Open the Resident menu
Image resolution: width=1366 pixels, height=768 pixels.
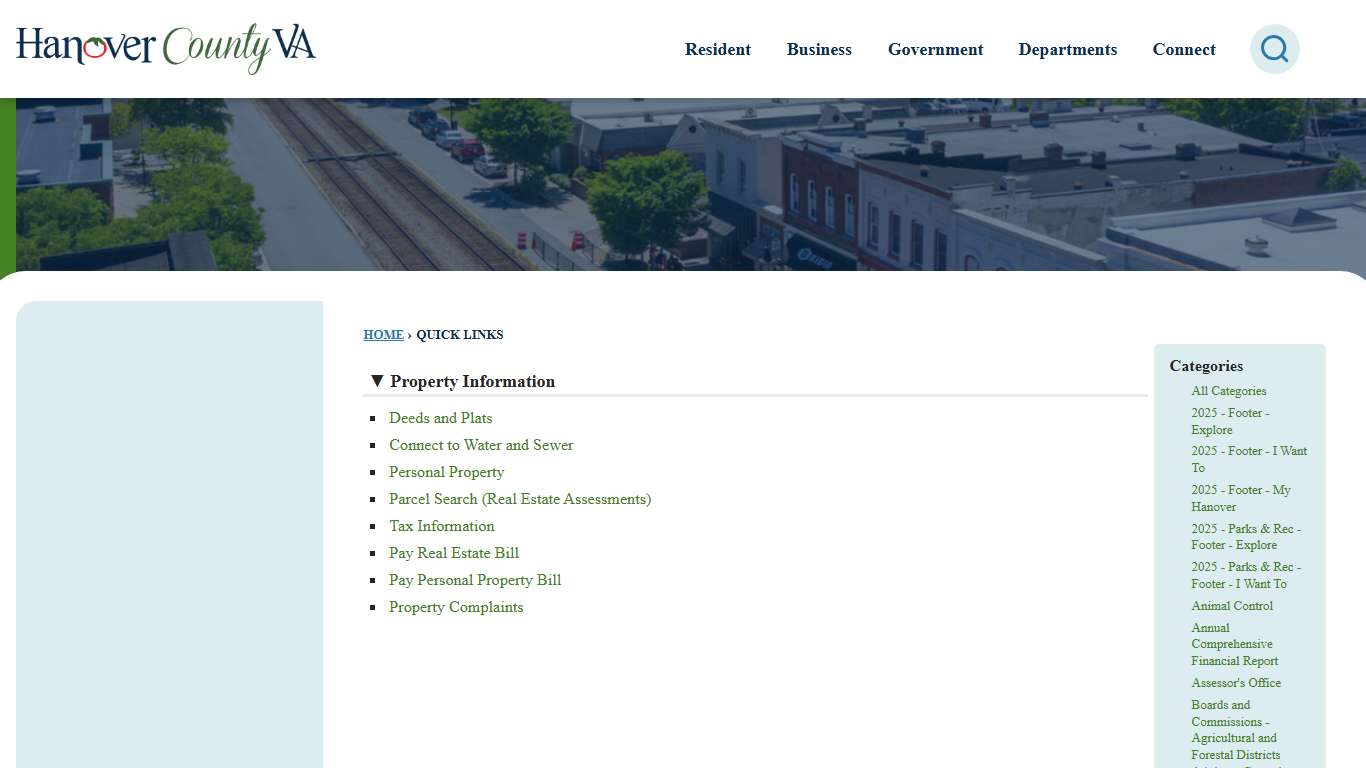(x=717, y=49)
